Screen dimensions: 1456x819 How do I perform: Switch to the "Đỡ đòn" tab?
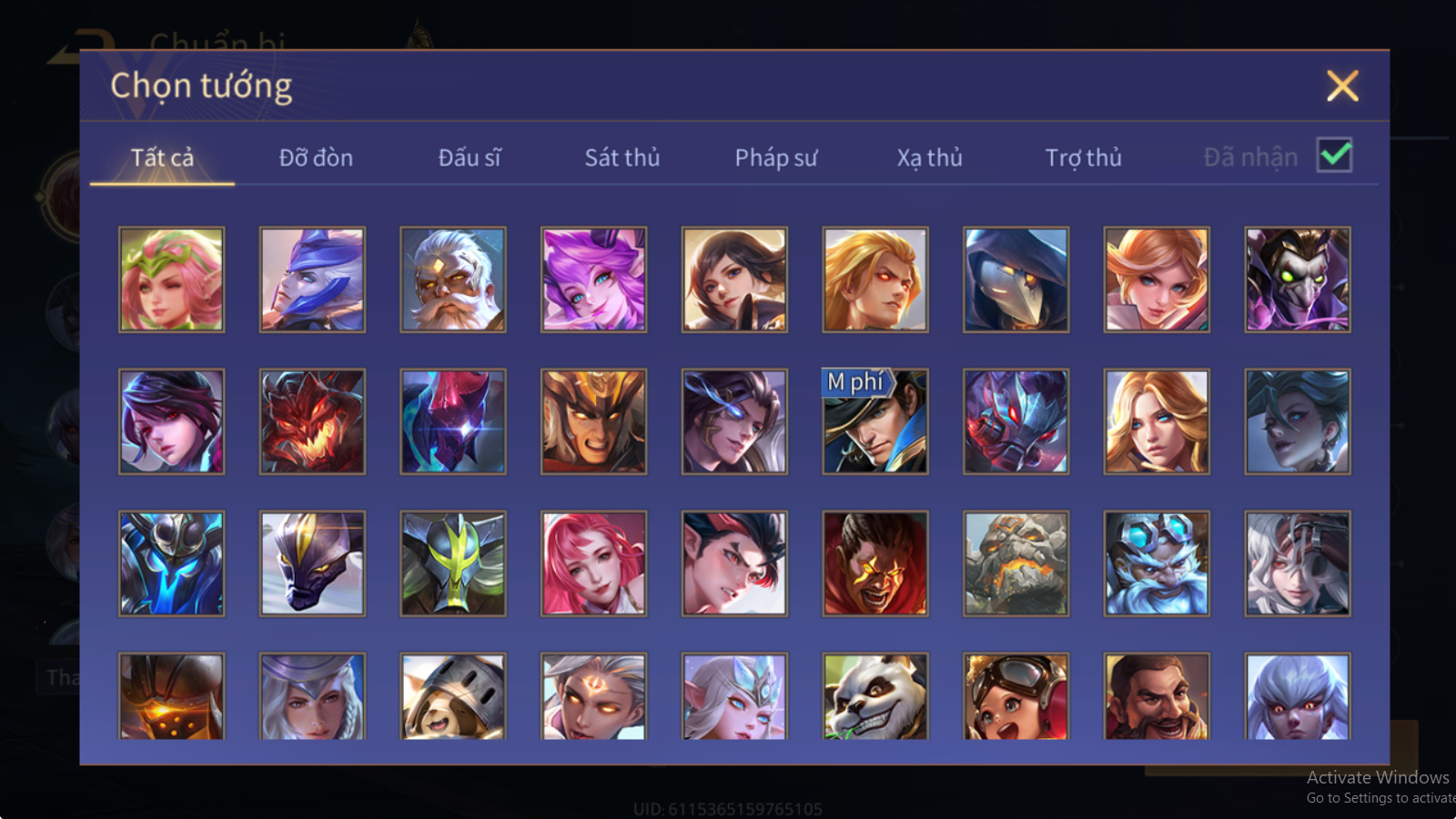[316, 157]
